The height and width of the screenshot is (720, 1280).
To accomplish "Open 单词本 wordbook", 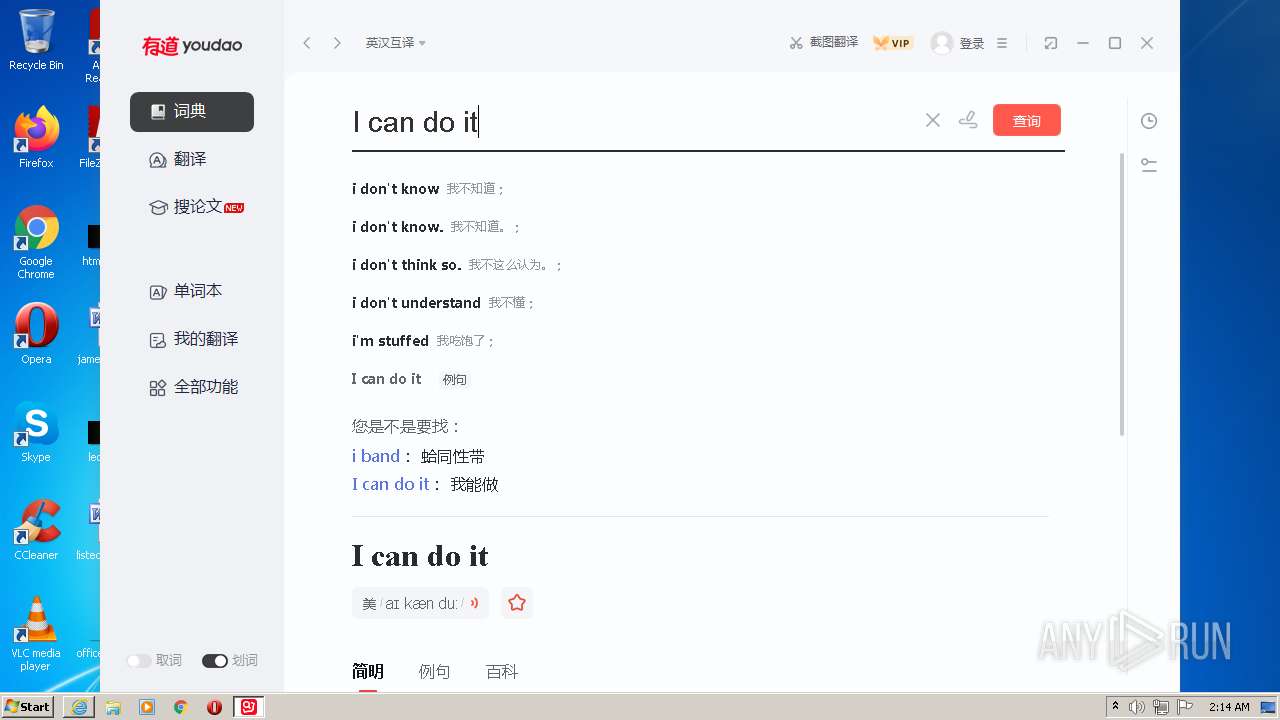I will [186, 291].
